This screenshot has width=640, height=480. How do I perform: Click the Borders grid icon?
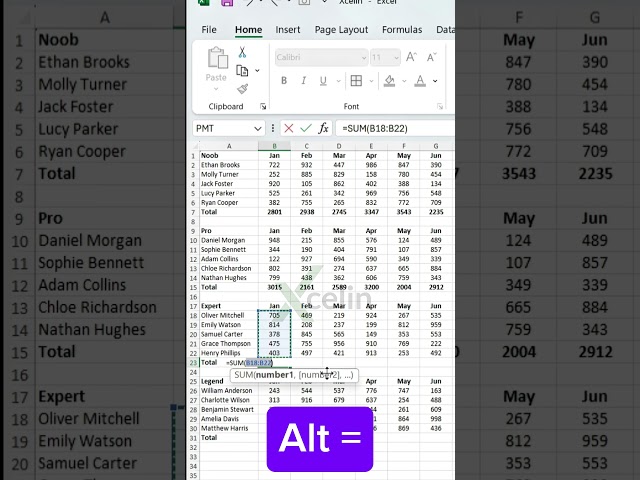(356, 81)
